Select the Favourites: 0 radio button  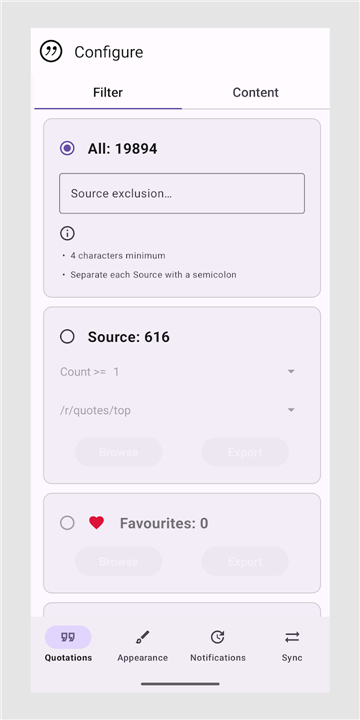click(x=68, y=523)
